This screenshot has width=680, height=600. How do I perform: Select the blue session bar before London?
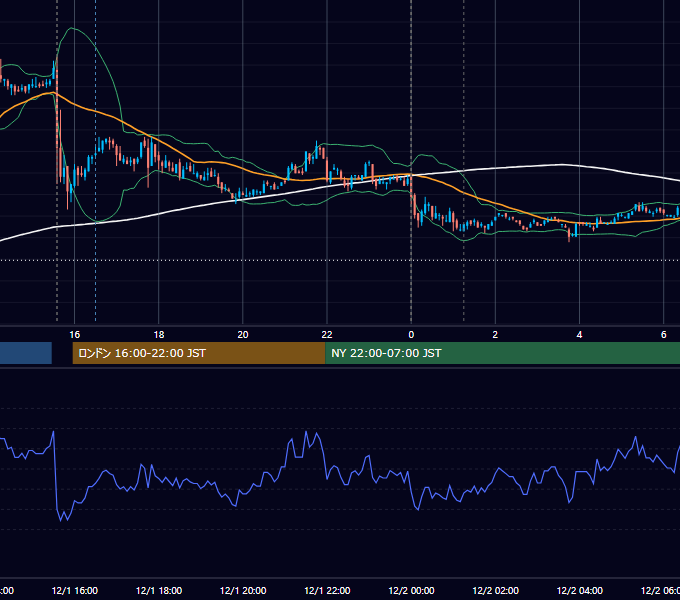pos(26,353)
